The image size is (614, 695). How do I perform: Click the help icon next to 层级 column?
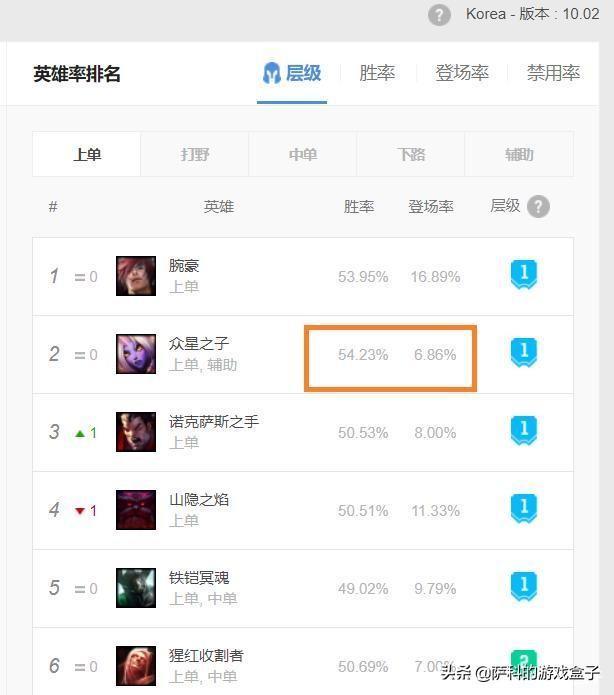click(x=538, y=206)
